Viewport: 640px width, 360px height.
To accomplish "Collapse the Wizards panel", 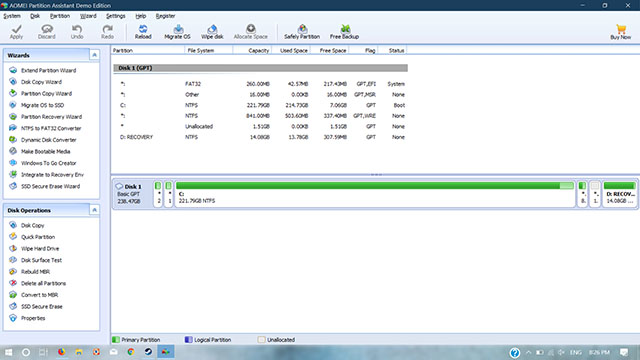I will point(94,55).
